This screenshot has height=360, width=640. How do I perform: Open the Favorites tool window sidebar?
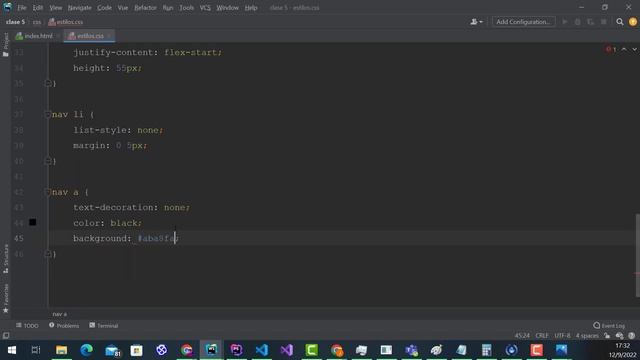(5, 298)
